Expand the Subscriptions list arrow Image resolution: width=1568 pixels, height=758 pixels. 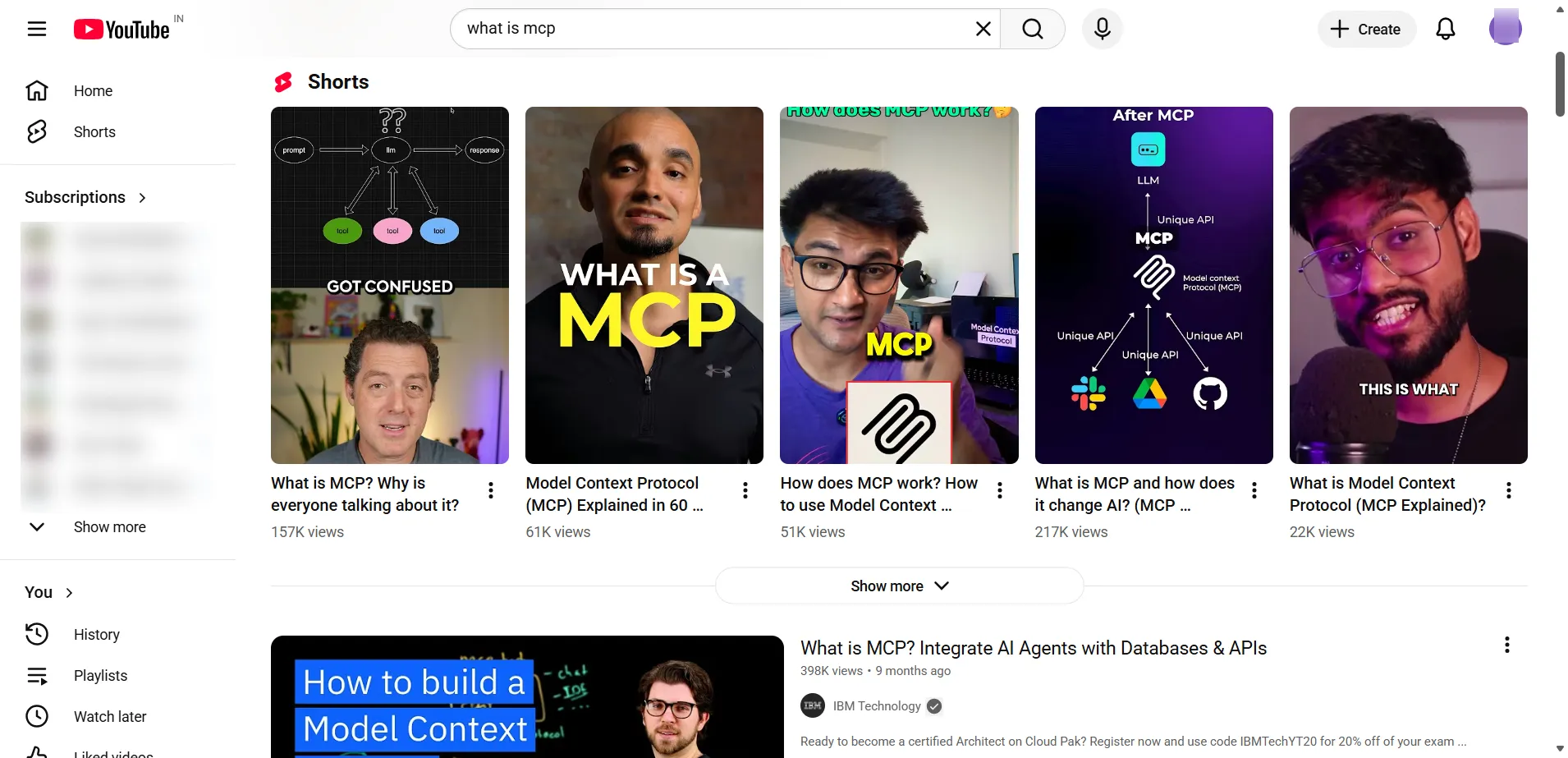click(142, 197)
